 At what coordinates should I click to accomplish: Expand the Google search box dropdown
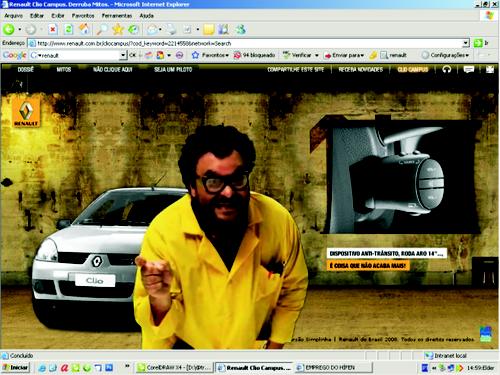123,55
